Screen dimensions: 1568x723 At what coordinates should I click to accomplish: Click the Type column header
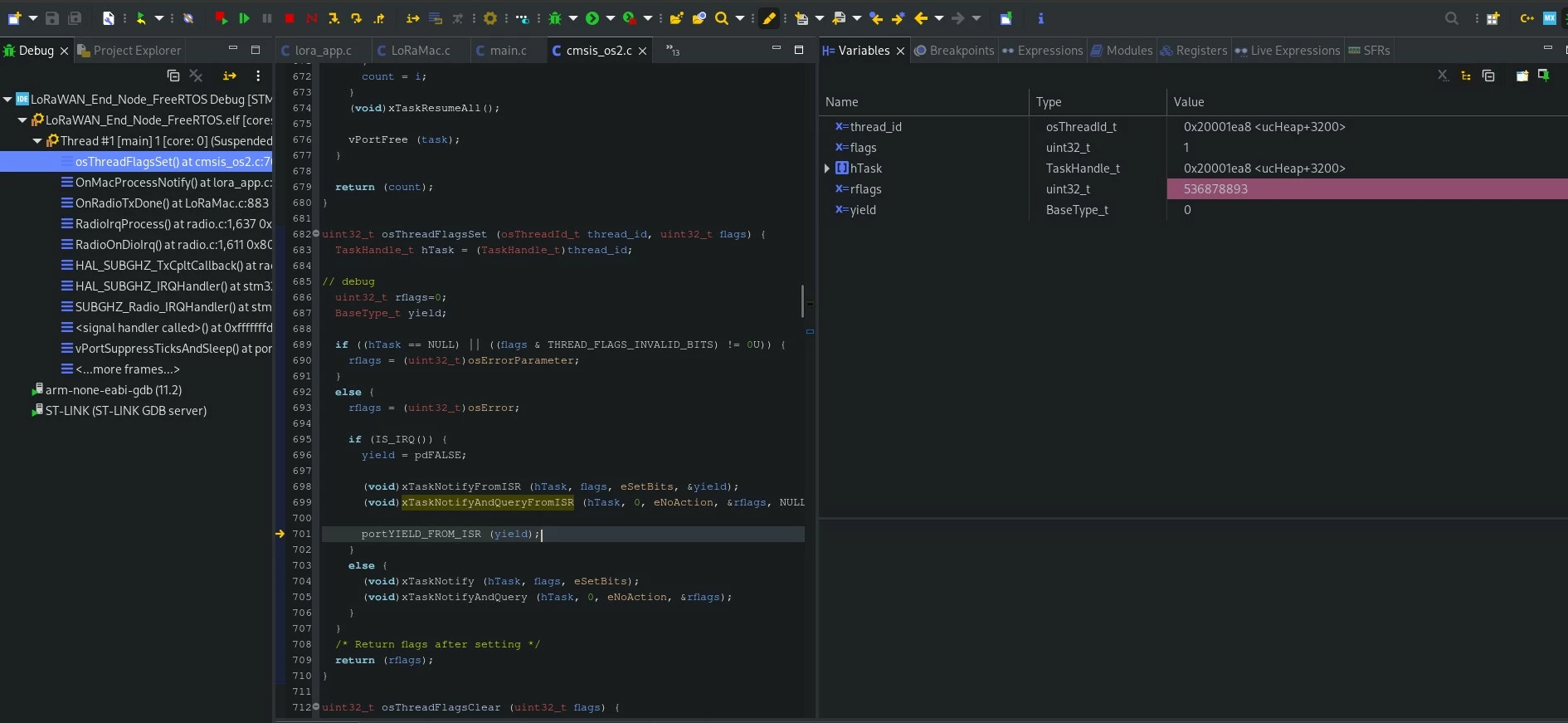click(x=1098, y=101)
